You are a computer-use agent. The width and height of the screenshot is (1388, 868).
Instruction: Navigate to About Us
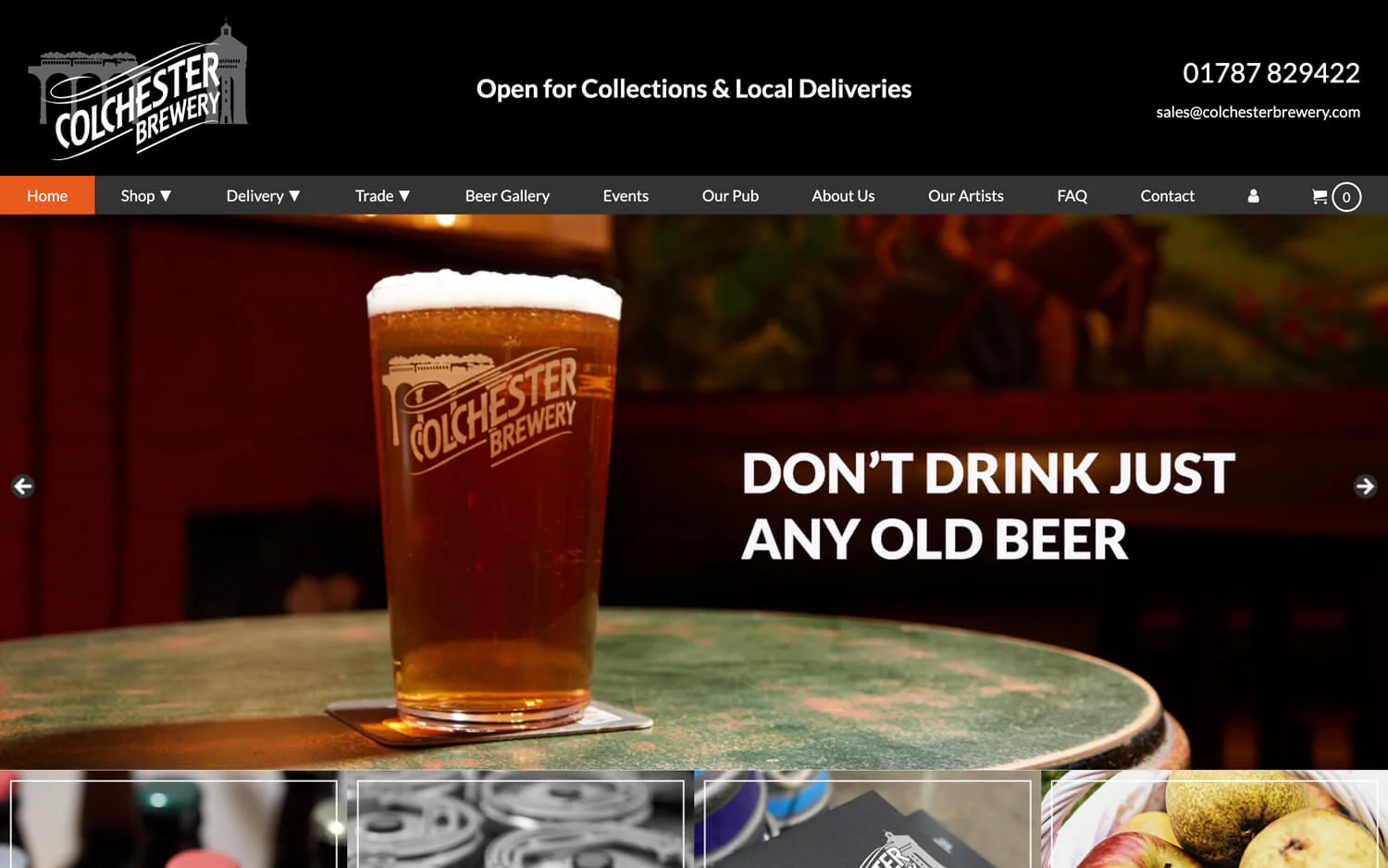[x=842, y=195]
